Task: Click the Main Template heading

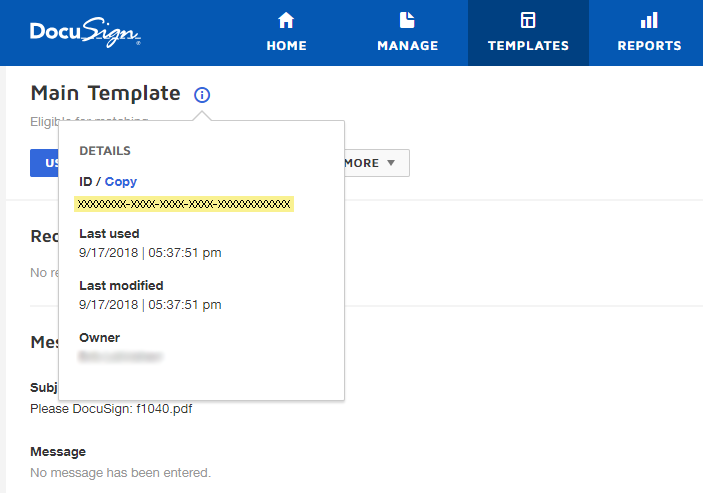Action: click(x=105, y=94)
